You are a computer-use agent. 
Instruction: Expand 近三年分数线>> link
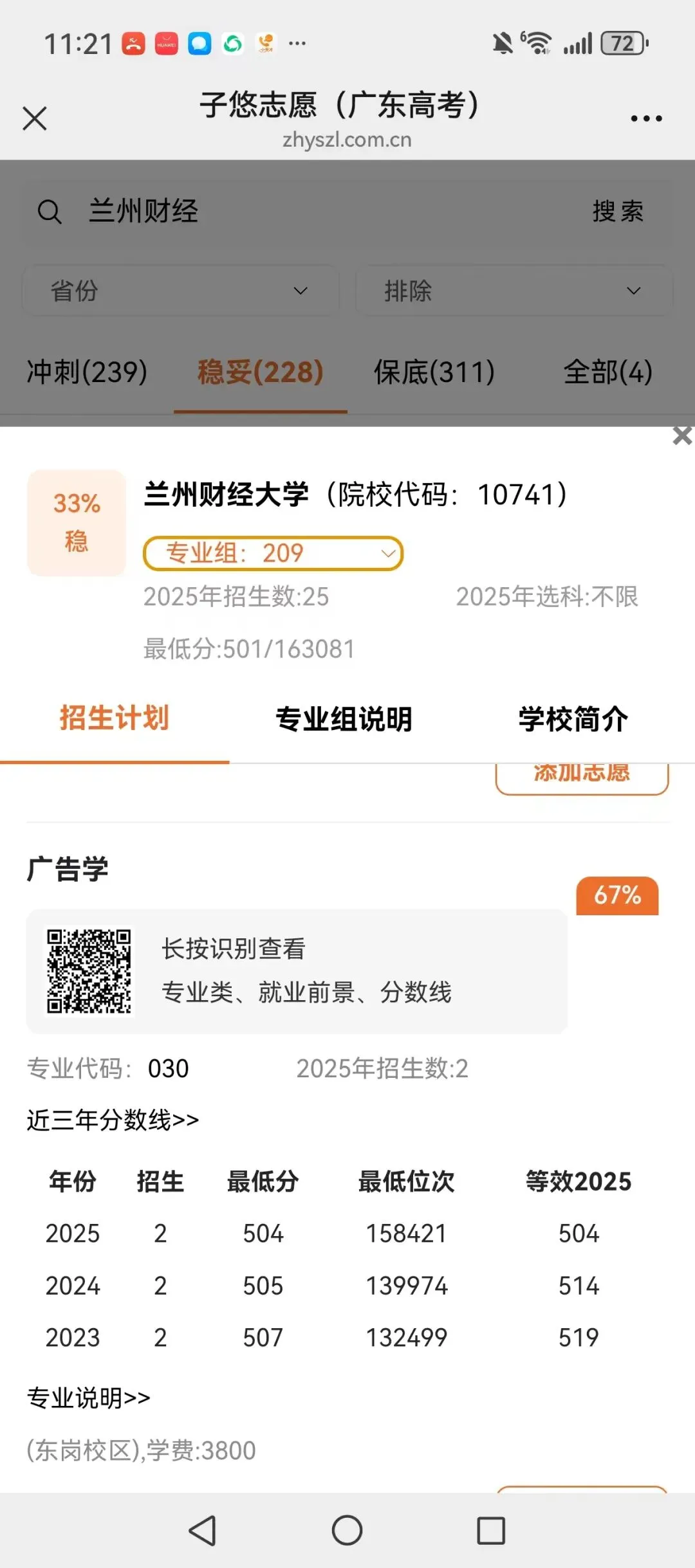(113, 1120)
